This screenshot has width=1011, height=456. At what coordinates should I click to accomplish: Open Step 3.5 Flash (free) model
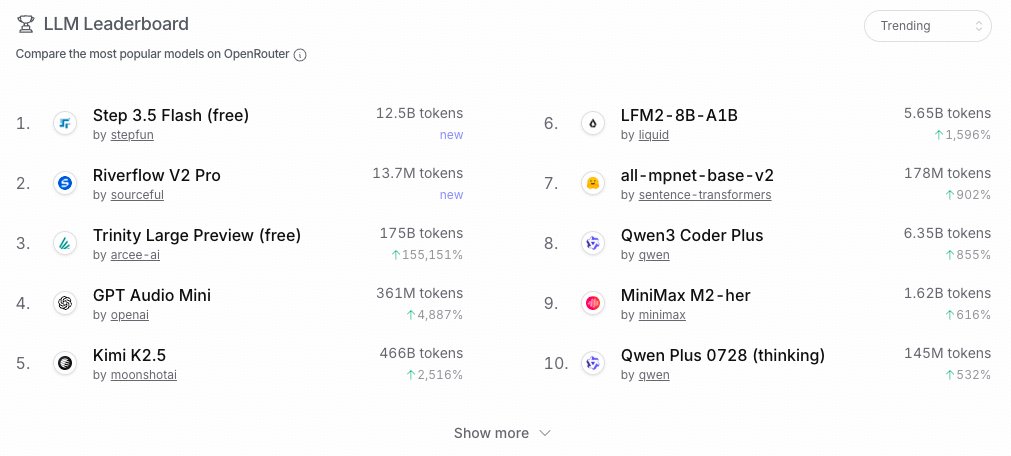pos(171,115)
